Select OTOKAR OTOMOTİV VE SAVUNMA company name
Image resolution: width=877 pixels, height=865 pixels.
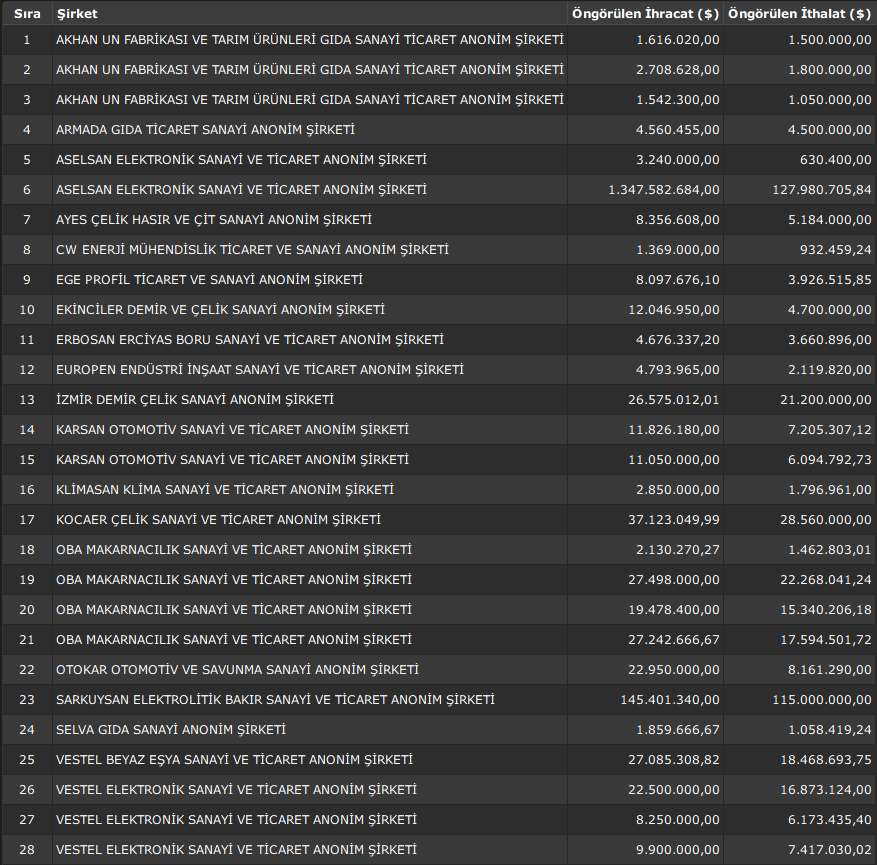point(237,669)
